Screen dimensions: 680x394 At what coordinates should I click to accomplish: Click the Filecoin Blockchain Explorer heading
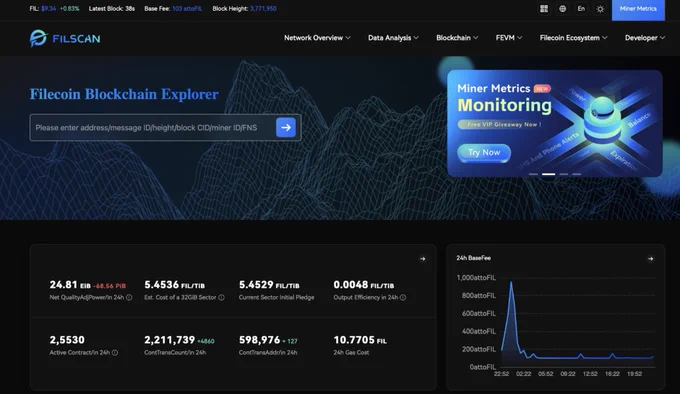pos(124,94)
